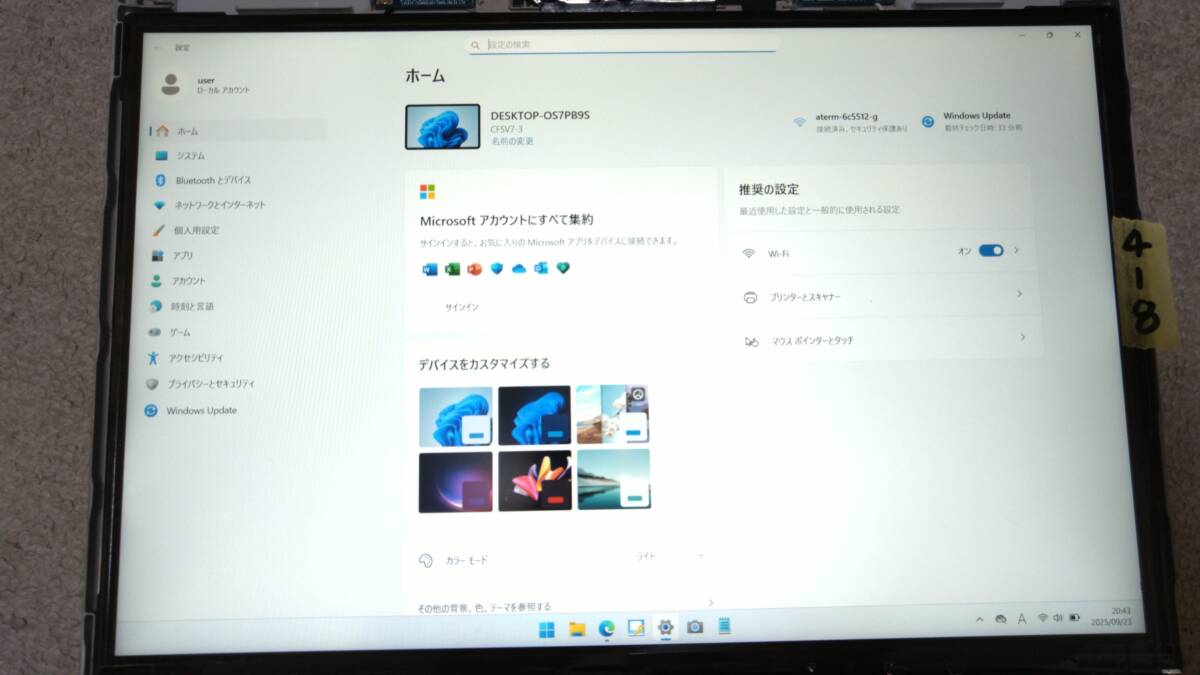The height and width of the screenshot is (675, 1200).
Task: Open the ホーム page in sidebar
Action: [x=238, y=131]
